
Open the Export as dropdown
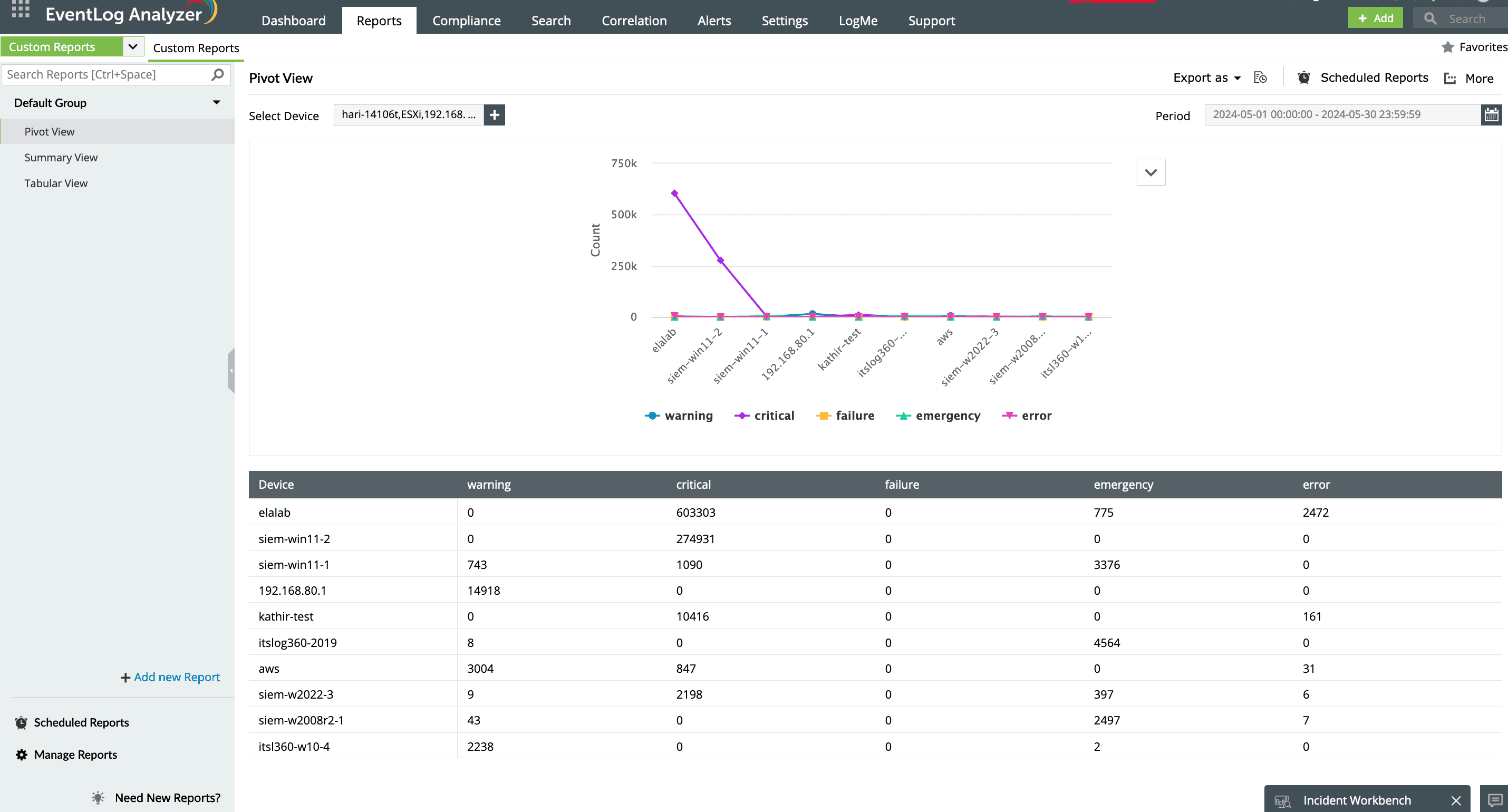click(x=1205, y=78)
